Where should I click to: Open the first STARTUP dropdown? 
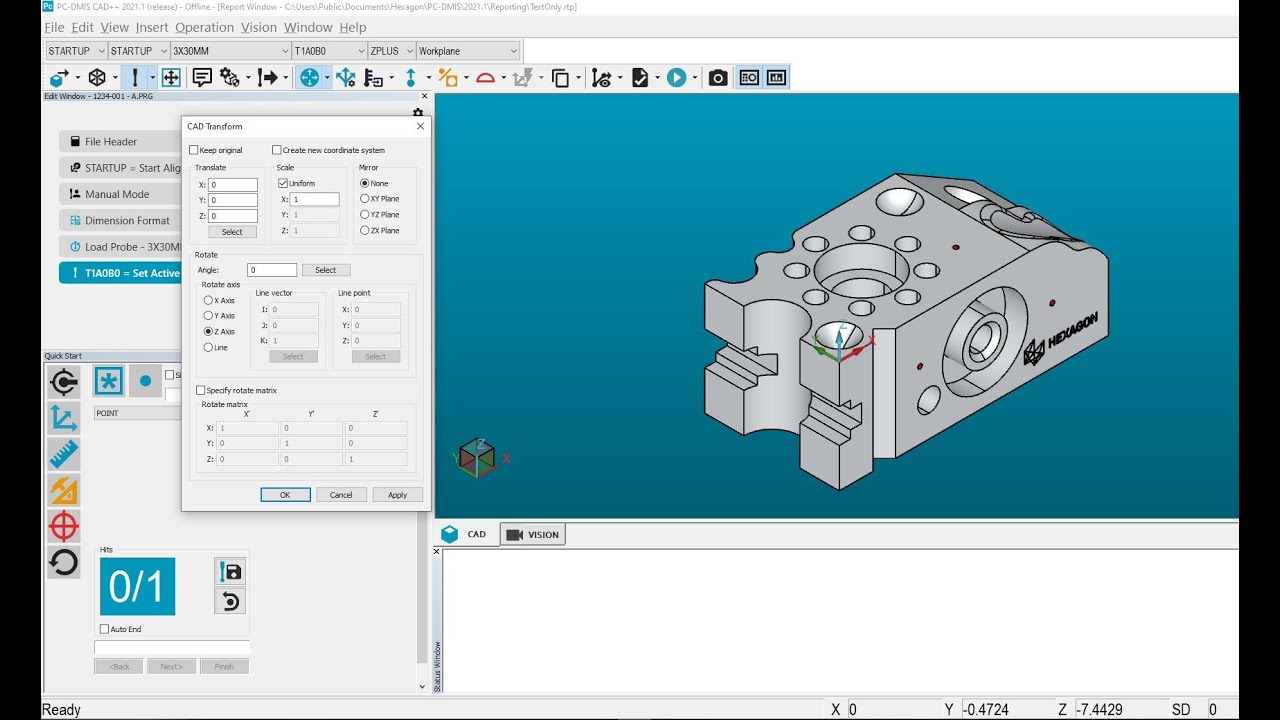click(x=77, y=50)
